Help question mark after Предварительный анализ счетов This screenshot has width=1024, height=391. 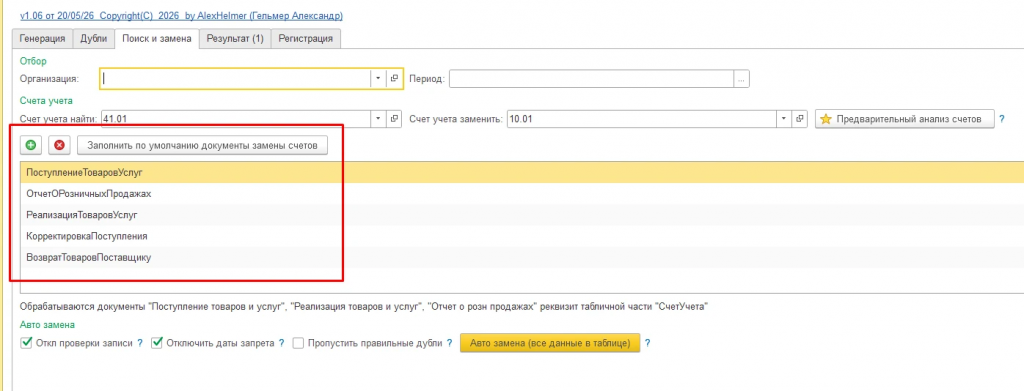click(1002, 119)
